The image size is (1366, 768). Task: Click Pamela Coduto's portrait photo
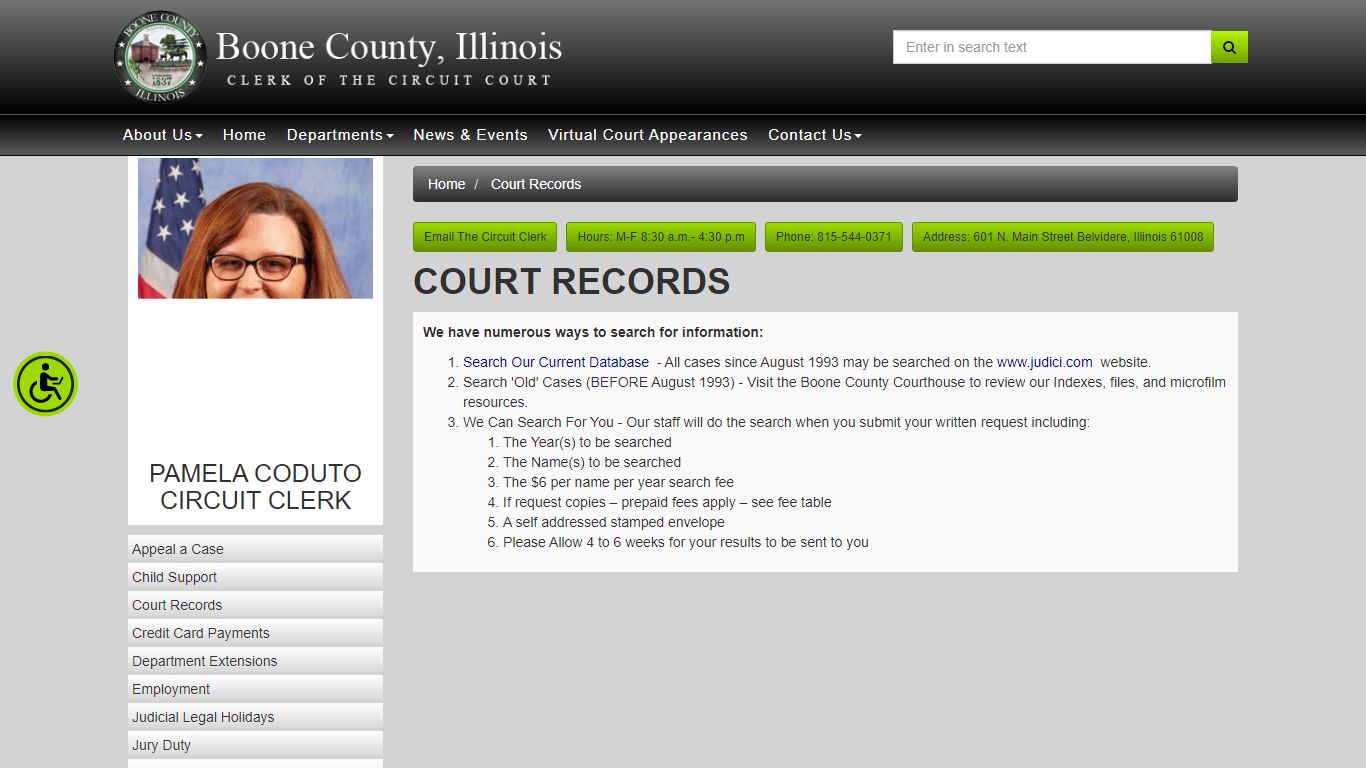[255, 228]
